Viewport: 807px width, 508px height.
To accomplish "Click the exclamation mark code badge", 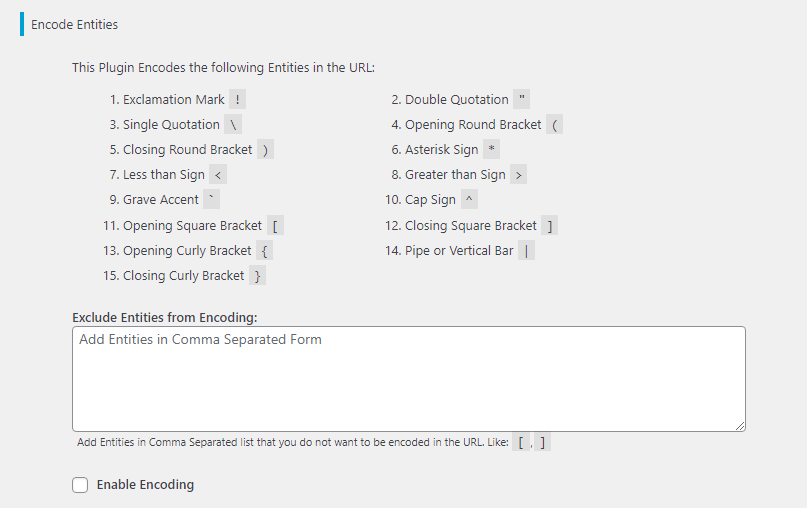I will tap(237, 99).
